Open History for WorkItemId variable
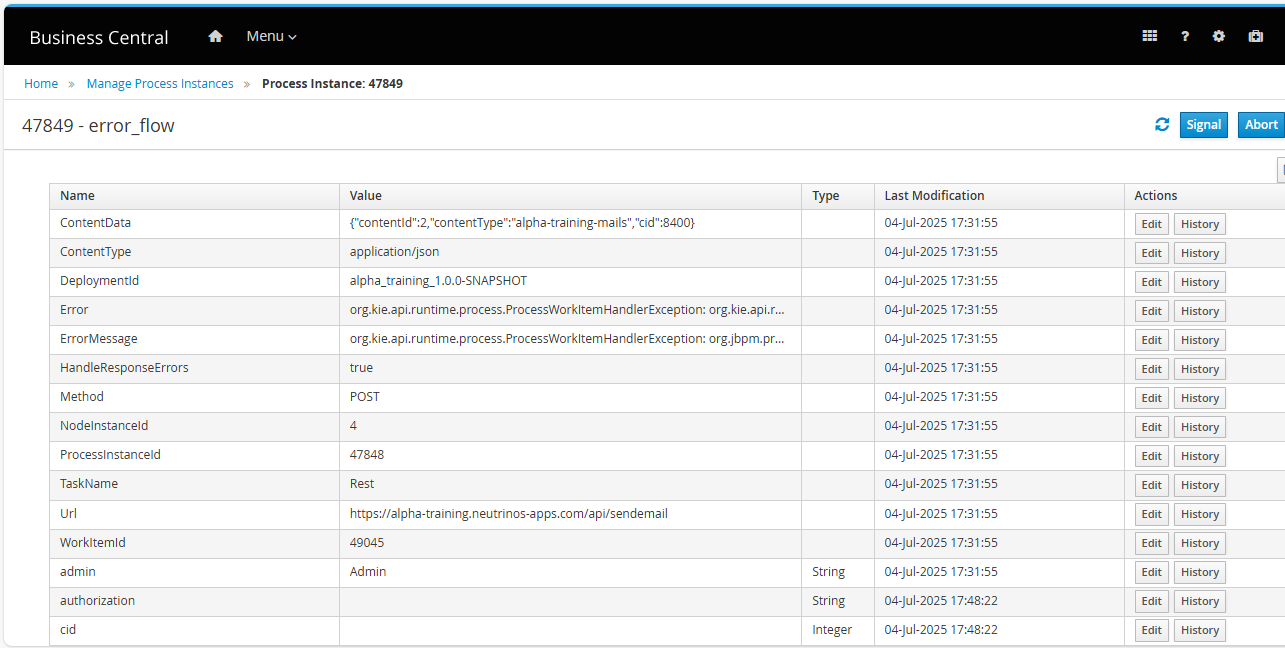The image size is (1285, 648). 1199,543
